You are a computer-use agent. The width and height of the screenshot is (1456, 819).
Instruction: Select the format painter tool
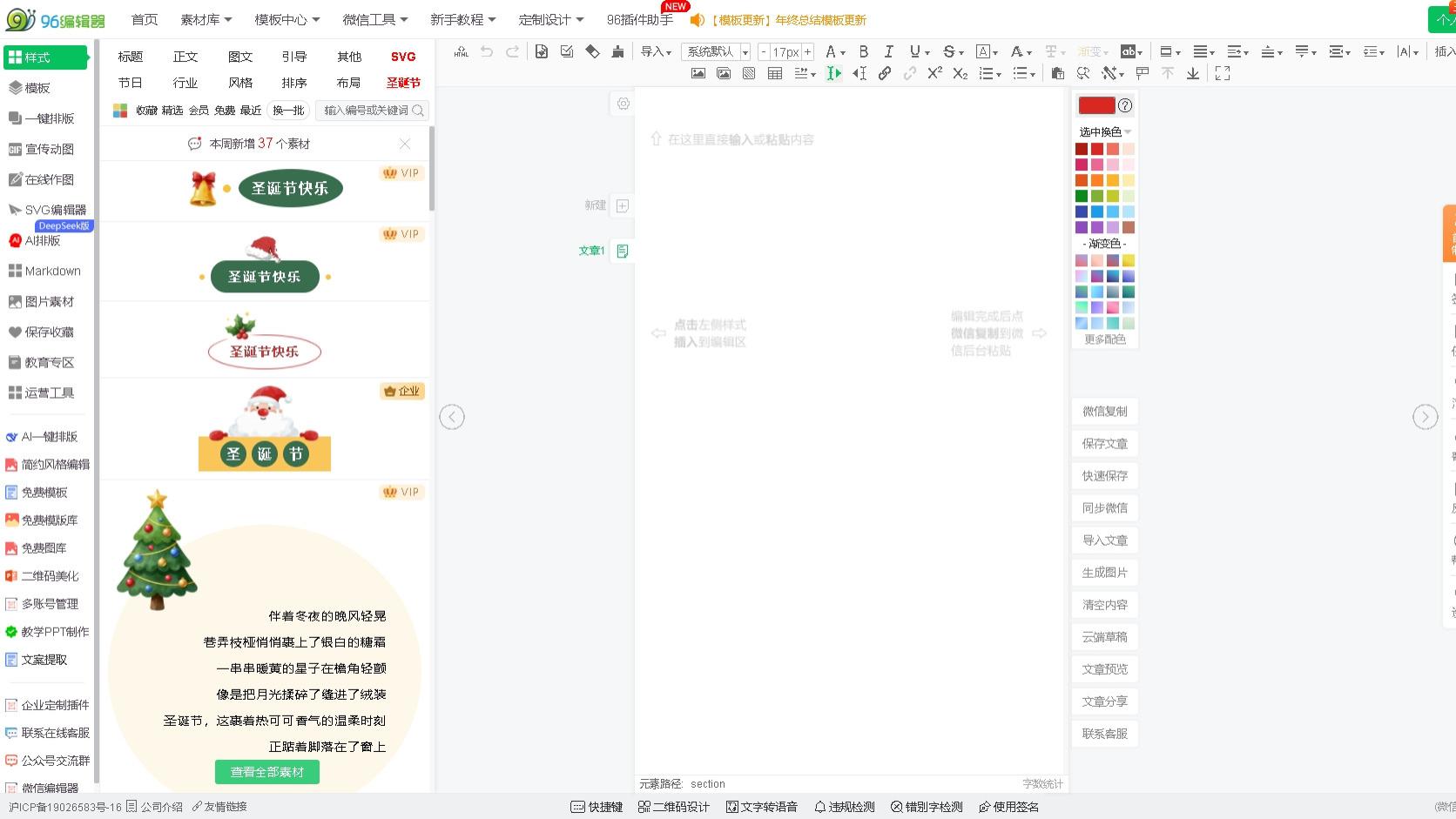(617, 52)
